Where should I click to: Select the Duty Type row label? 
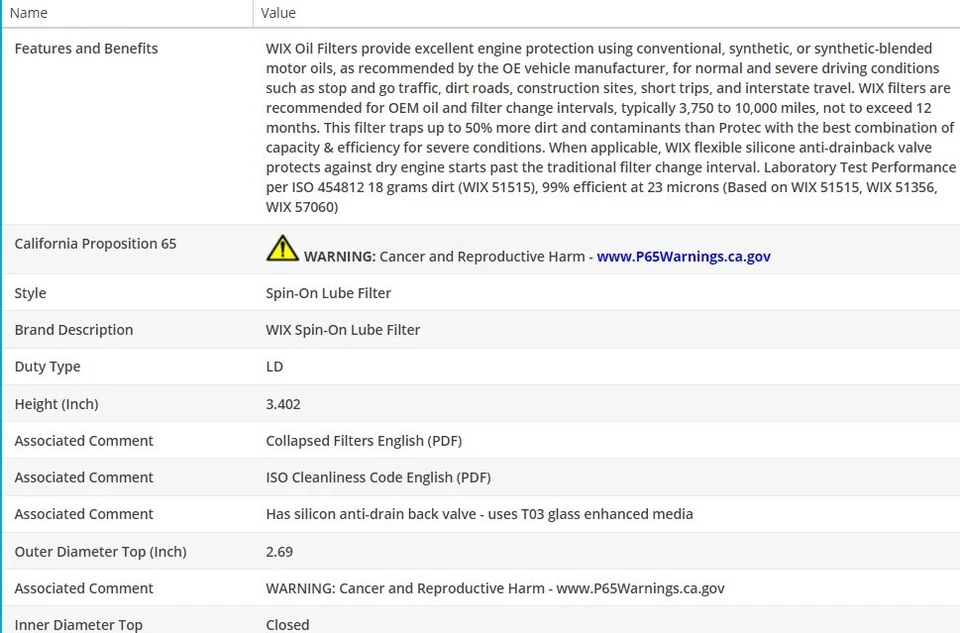(47, 367)
